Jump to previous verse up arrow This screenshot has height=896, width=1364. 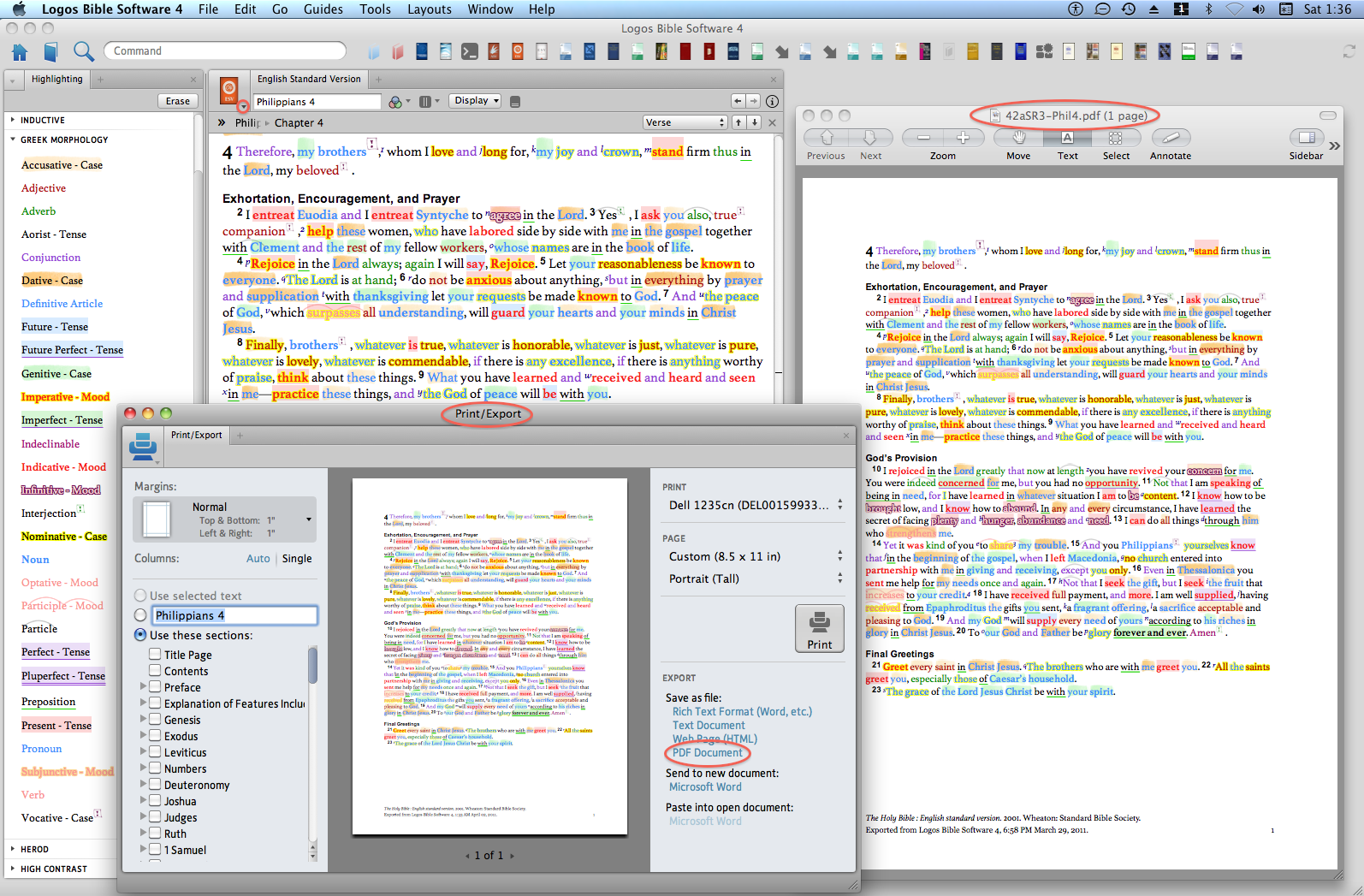[x=738, y=122]
